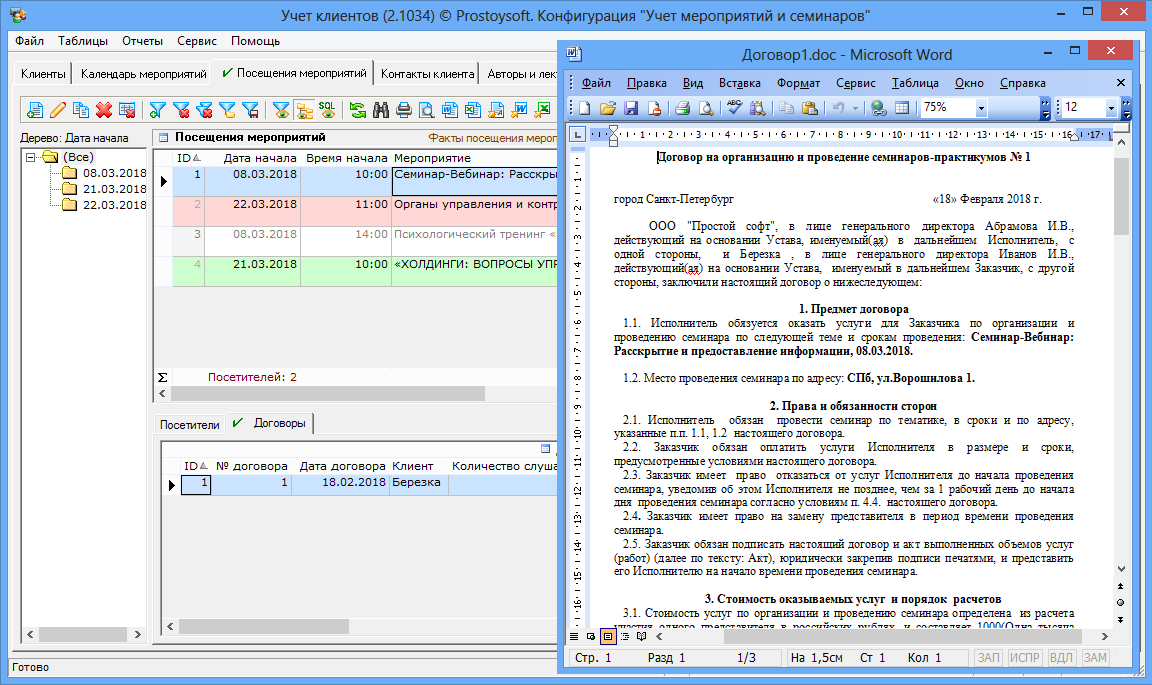Open the Undo history dropdown arrow

855,108
